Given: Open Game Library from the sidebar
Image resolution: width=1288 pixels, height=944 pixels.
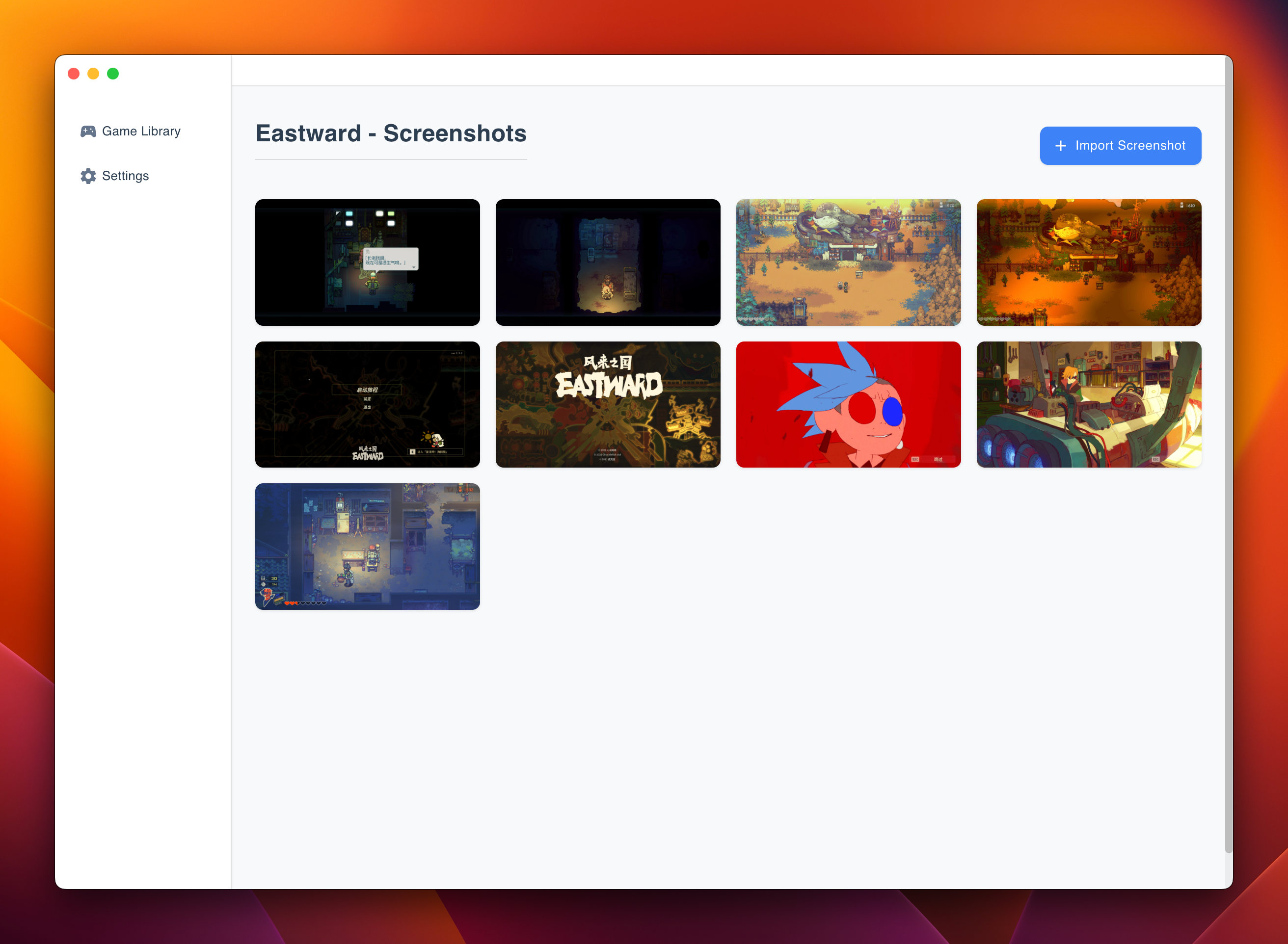Looking at the screenshot, I should pos(141,131).
